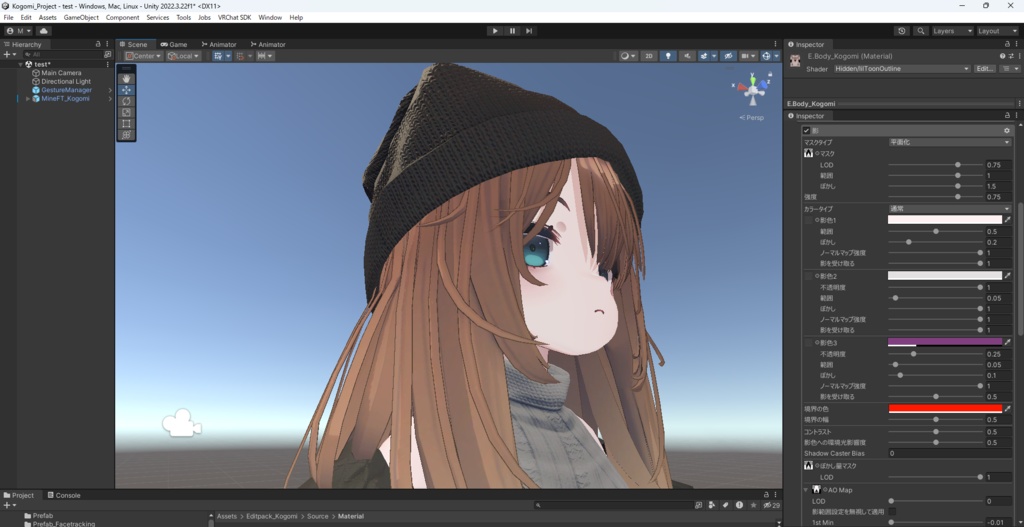This screenshot has height=527, width=1024.
Task: Expand MineFT_Kogomi in Hierarchy
Action: [27, 99]
